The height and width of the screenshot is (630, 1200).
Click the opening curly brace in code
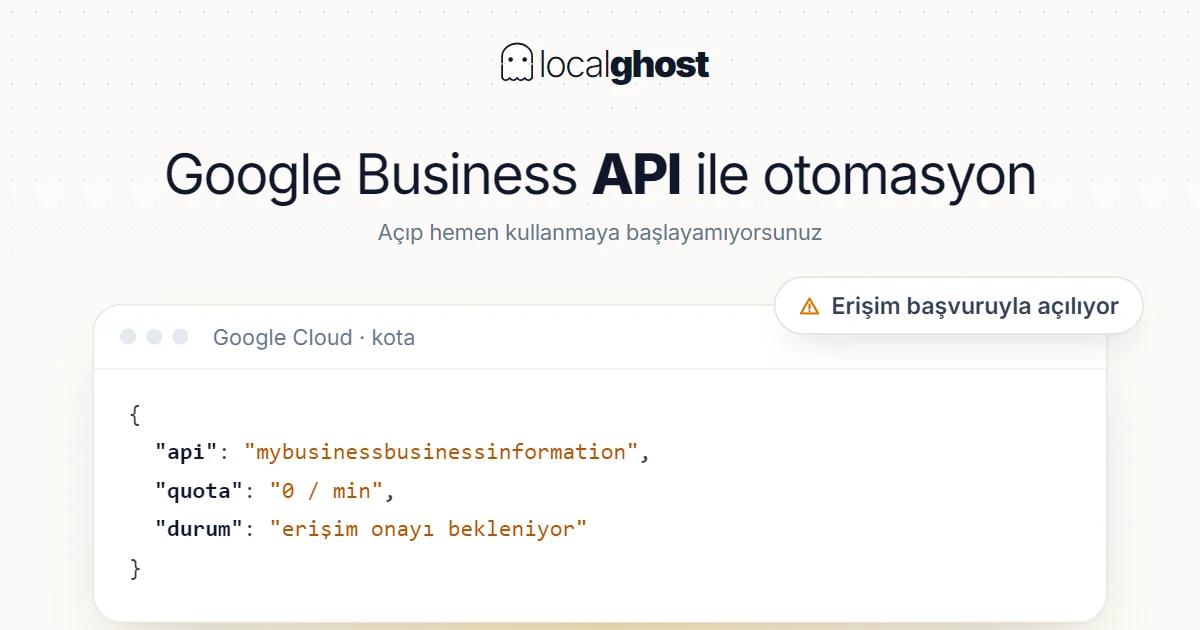click(135, 414)
